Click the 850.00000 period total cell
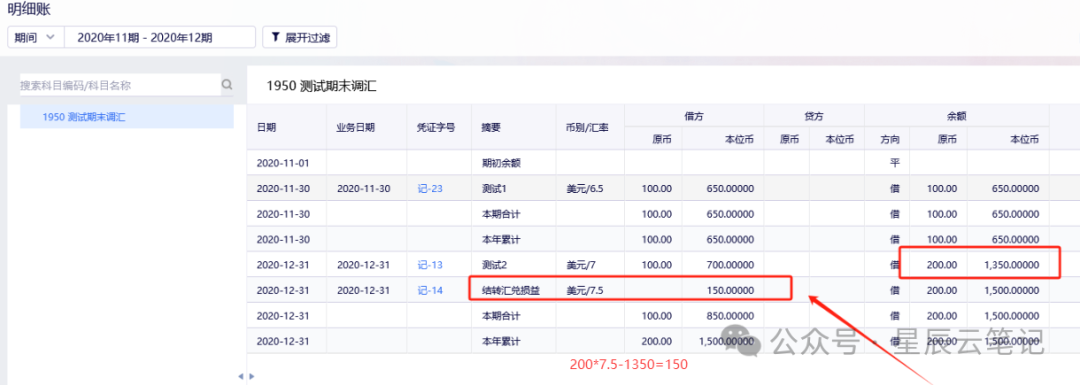 pos(723,315)
